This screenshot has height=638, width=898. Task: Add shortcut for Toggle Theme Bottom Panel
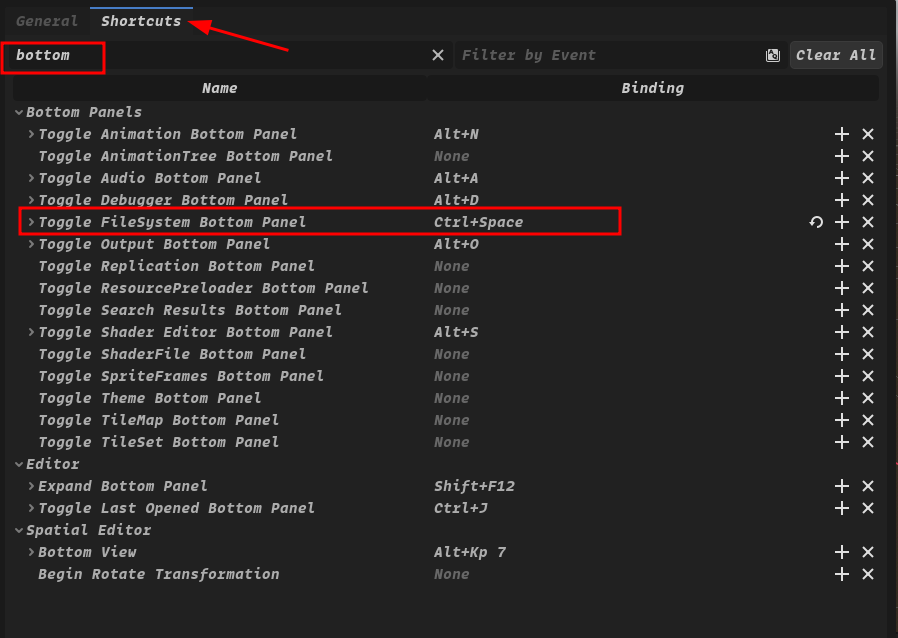coord(842,398)
